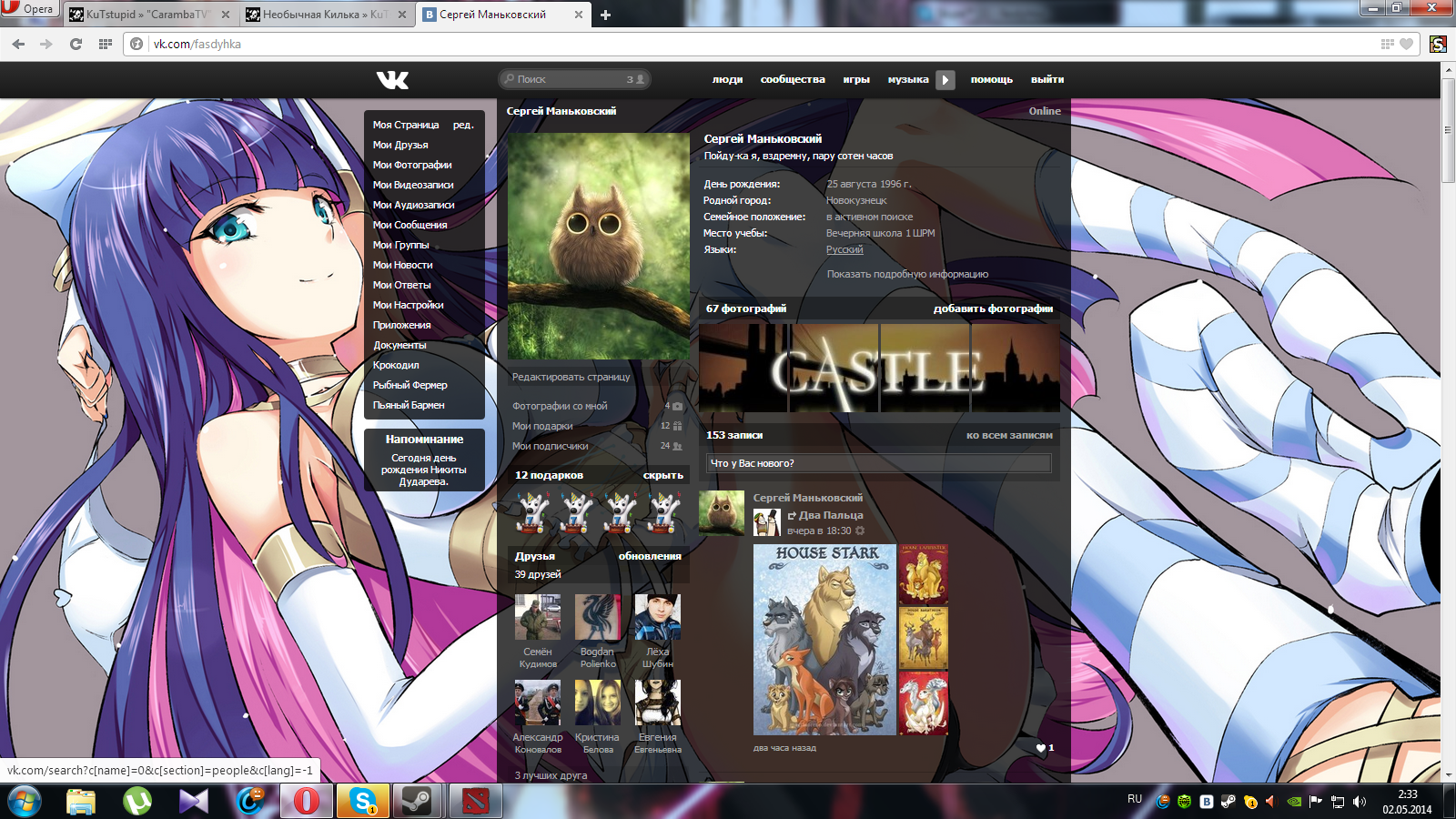The image size is (1456, 819).
Task: Click the Русский language link
Action: click(844, 249)
